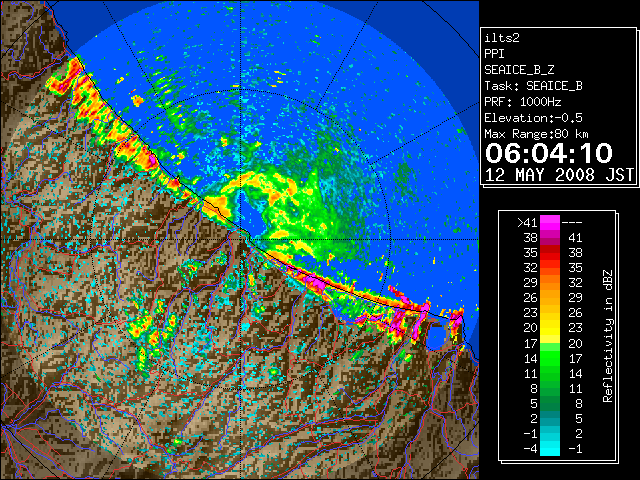Click the Reflectivity in dBZ axis label
640x480 pixels.
tap(608, 336)
